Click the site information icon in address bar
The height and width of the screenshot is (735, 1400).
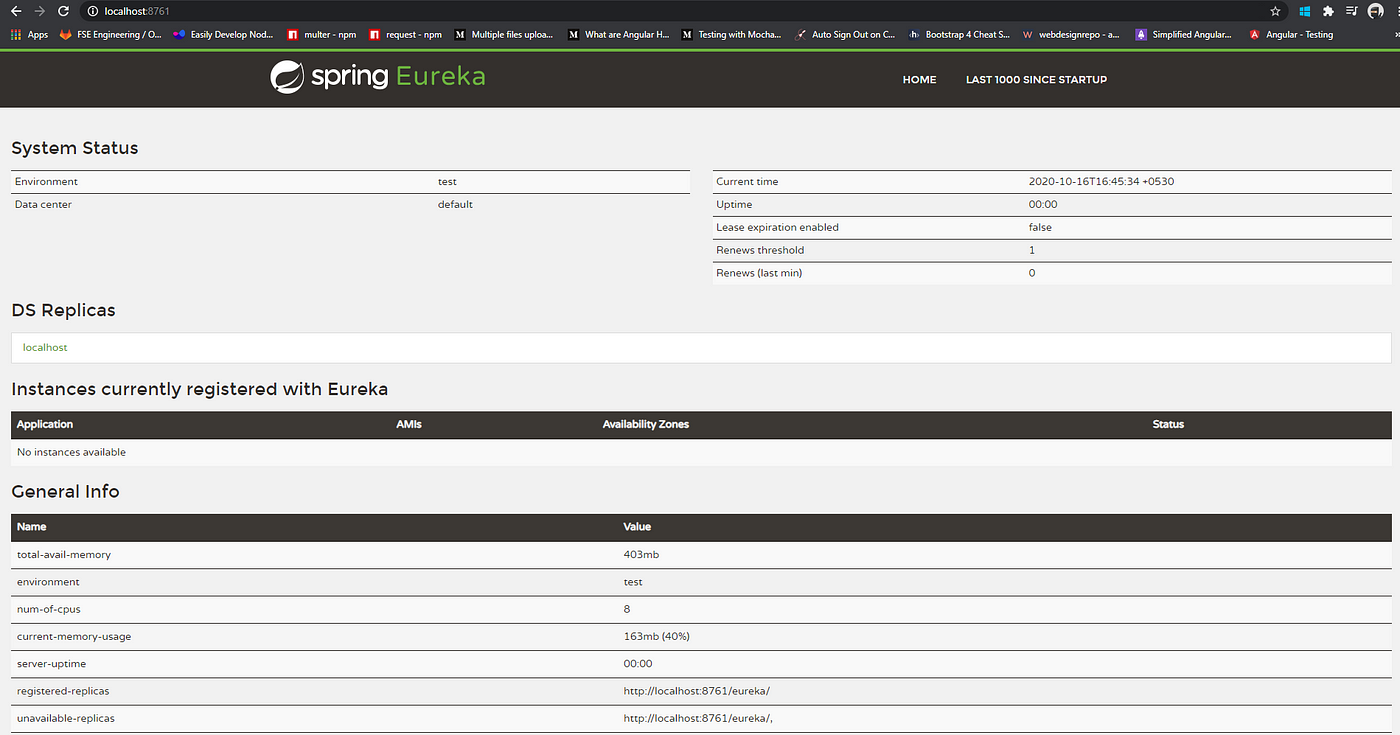92,11
